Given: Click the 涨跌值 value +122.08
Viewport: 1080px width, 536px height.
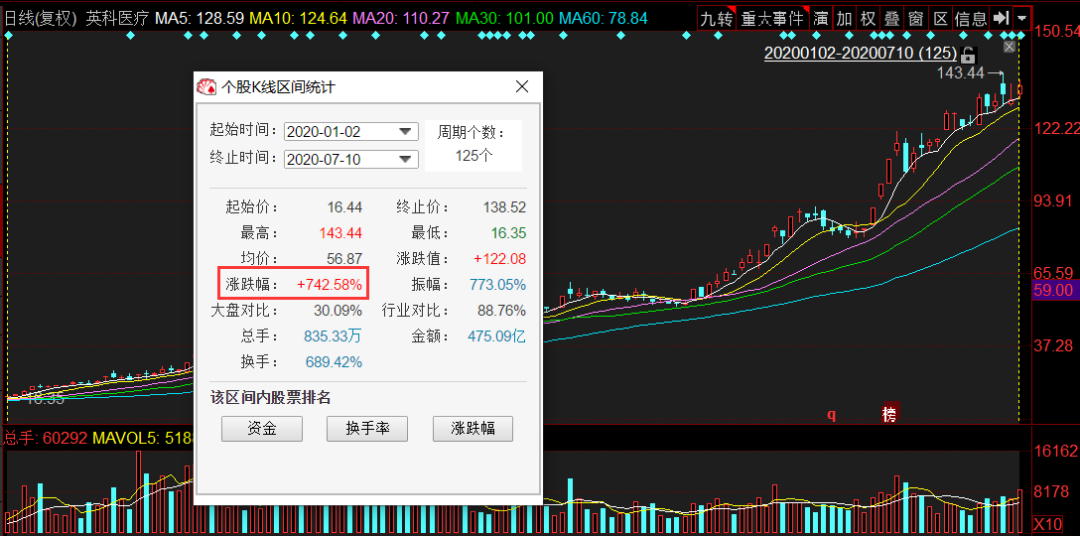Looking at the screenshot, I should pyautogui.click(x=499, y=259).
